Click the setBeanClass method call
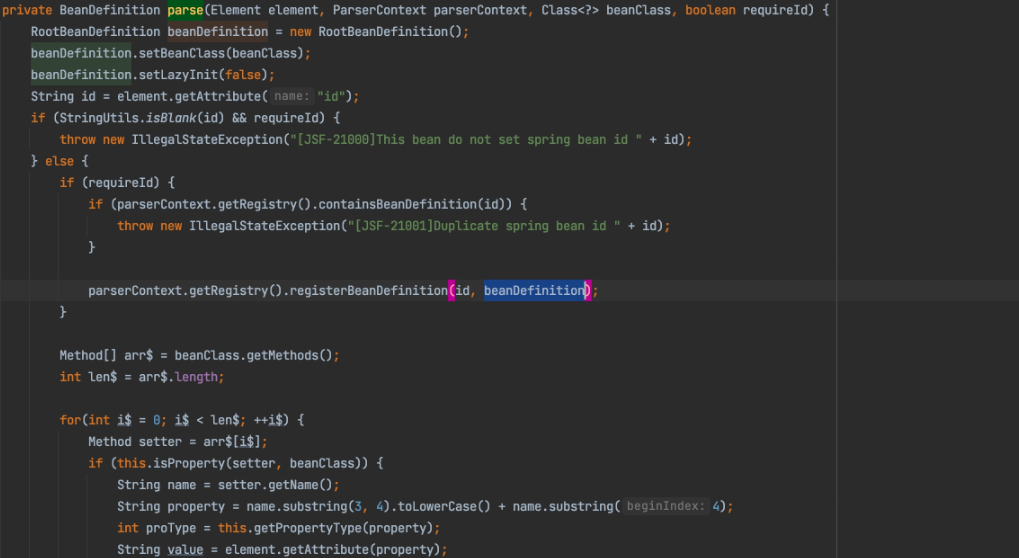 click(x=182, y=53)
